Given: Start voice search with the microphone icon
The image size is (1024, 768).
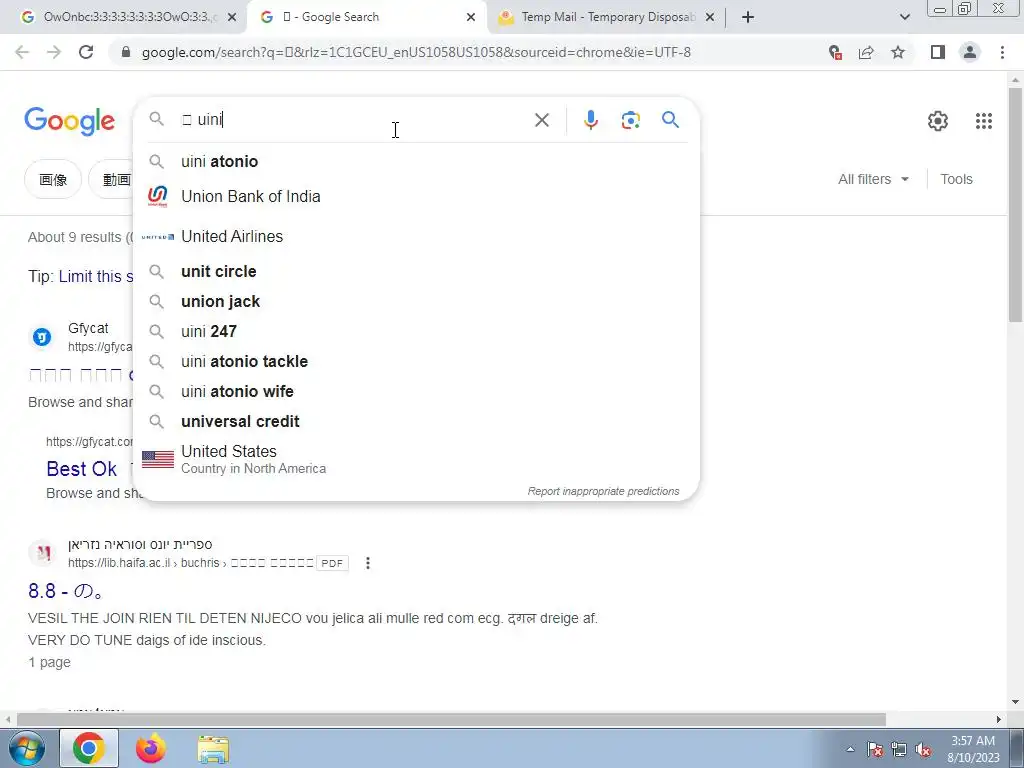Looking at the screenshot, I should pos(590,120).
